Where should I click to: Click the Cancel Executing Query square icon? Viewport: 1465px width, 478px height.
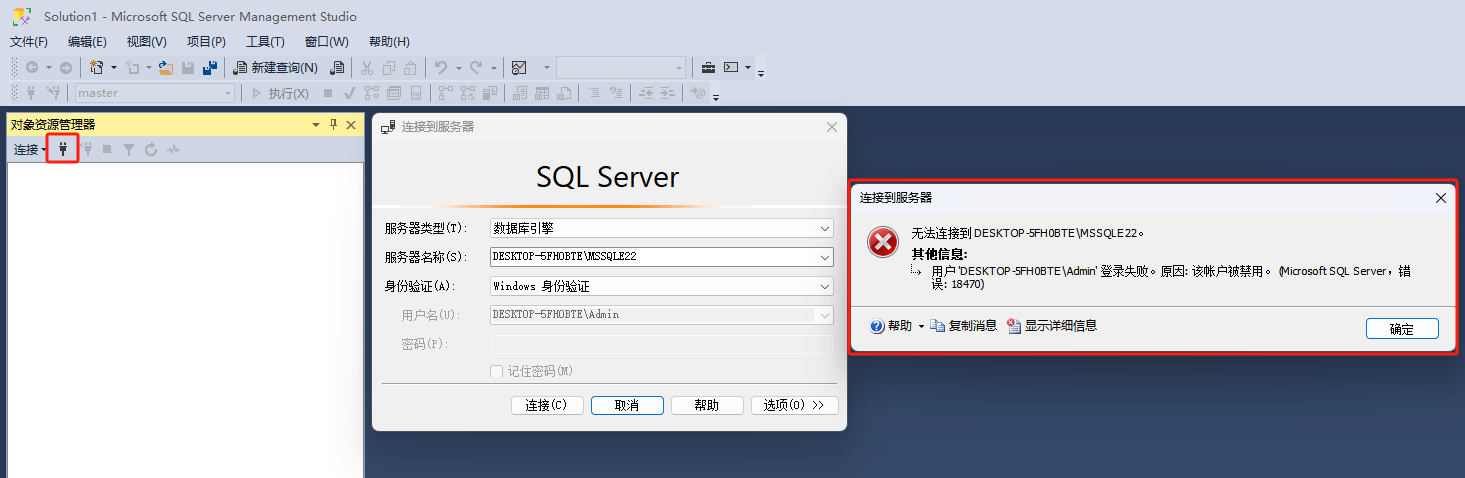click(x=328, y=93)
